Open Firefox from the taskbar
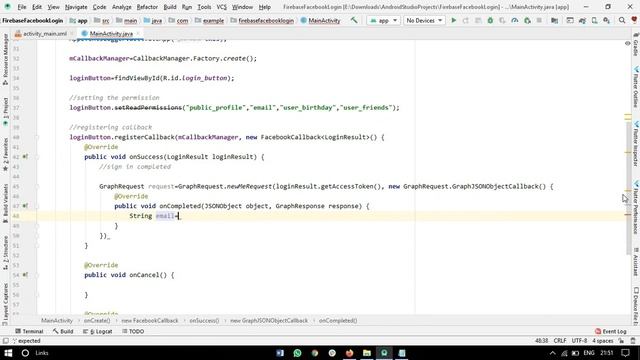The height and width of the screenshot is (360, 640). click(349, 353)
